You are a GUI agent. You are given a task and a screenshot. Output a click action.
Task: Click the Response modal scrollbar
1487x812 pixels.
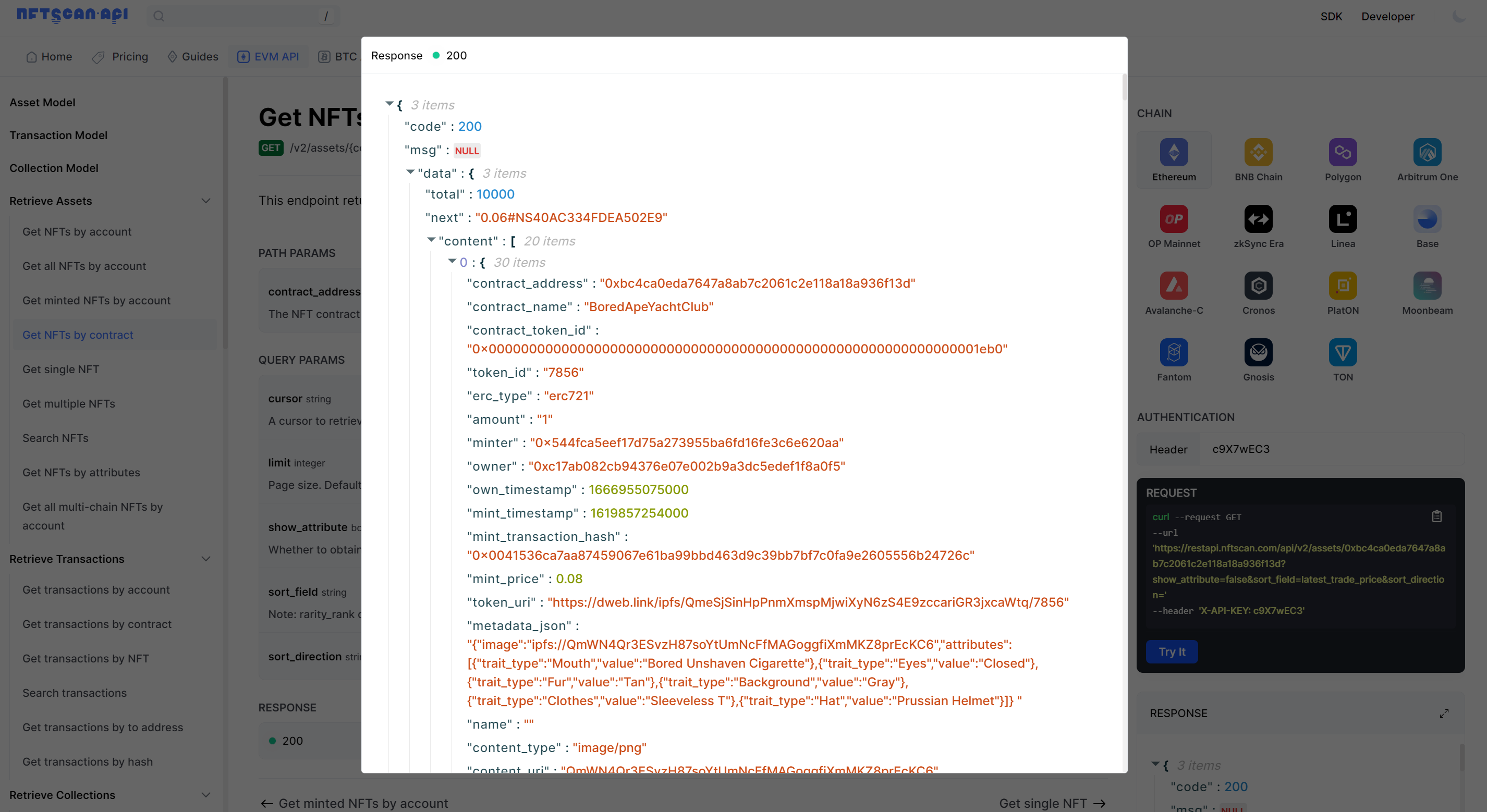[x=1124, y=87]
